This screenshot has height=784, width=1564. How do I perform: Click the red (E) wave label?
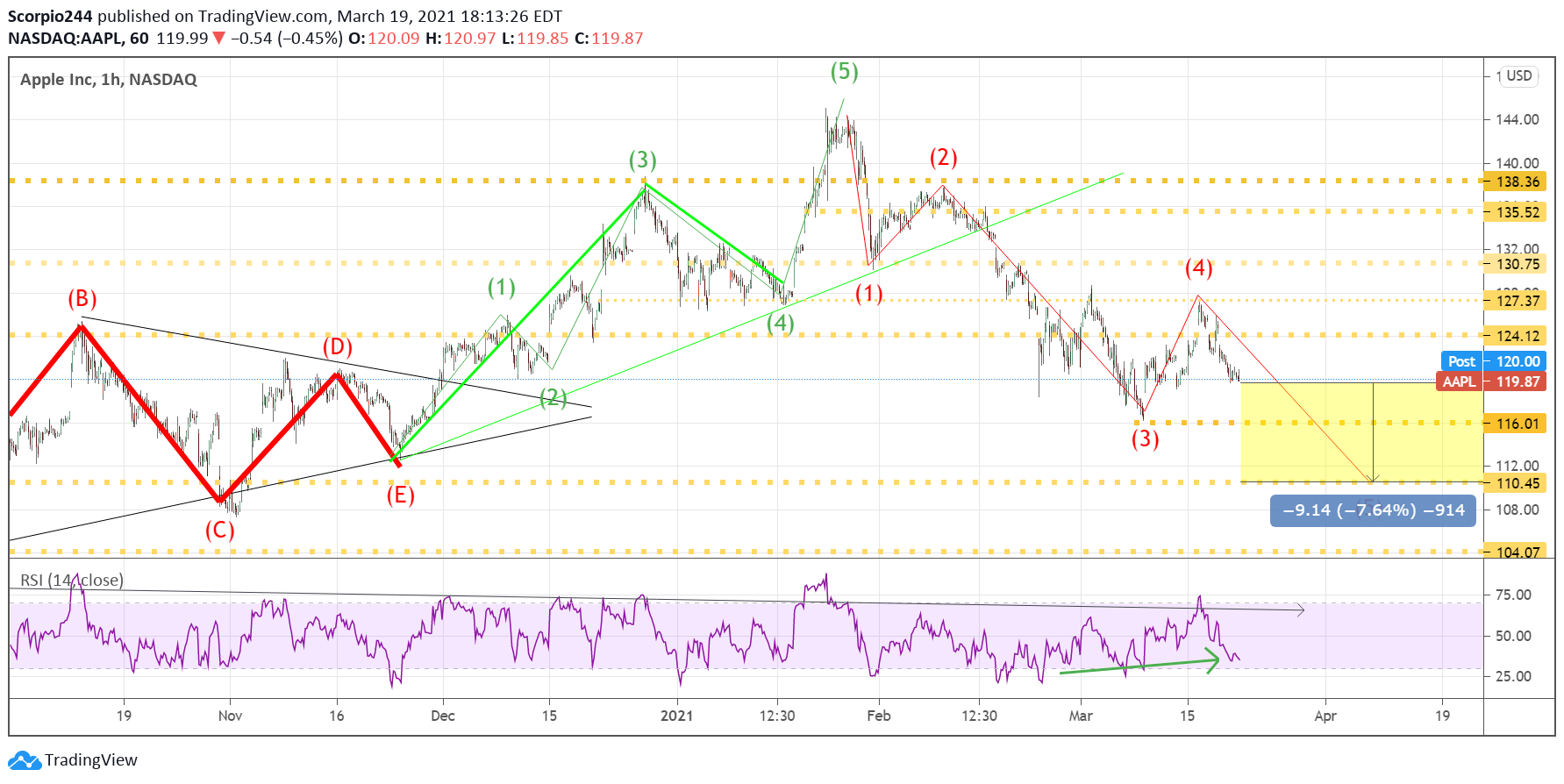point(400,495)
